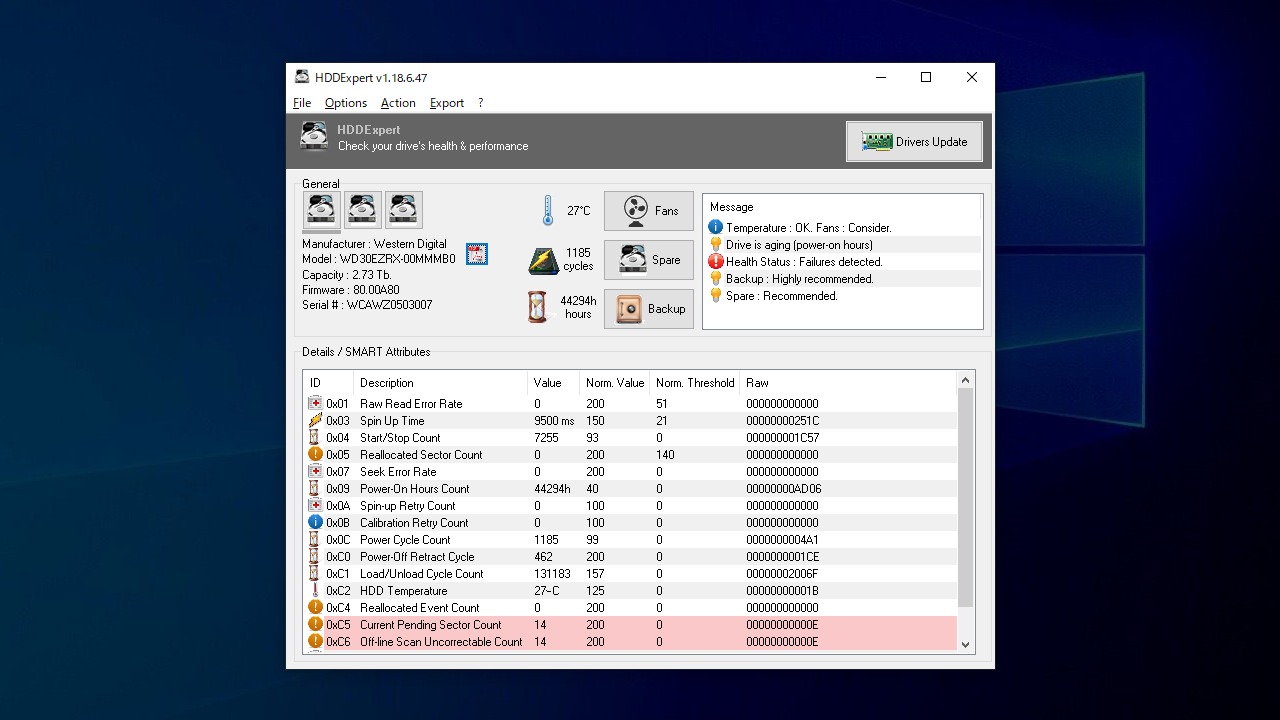Viewport: 1280px width, 720px height.
Task: Select the 'Drive is aging (power-on hours)' message
Action: (799, 245)
